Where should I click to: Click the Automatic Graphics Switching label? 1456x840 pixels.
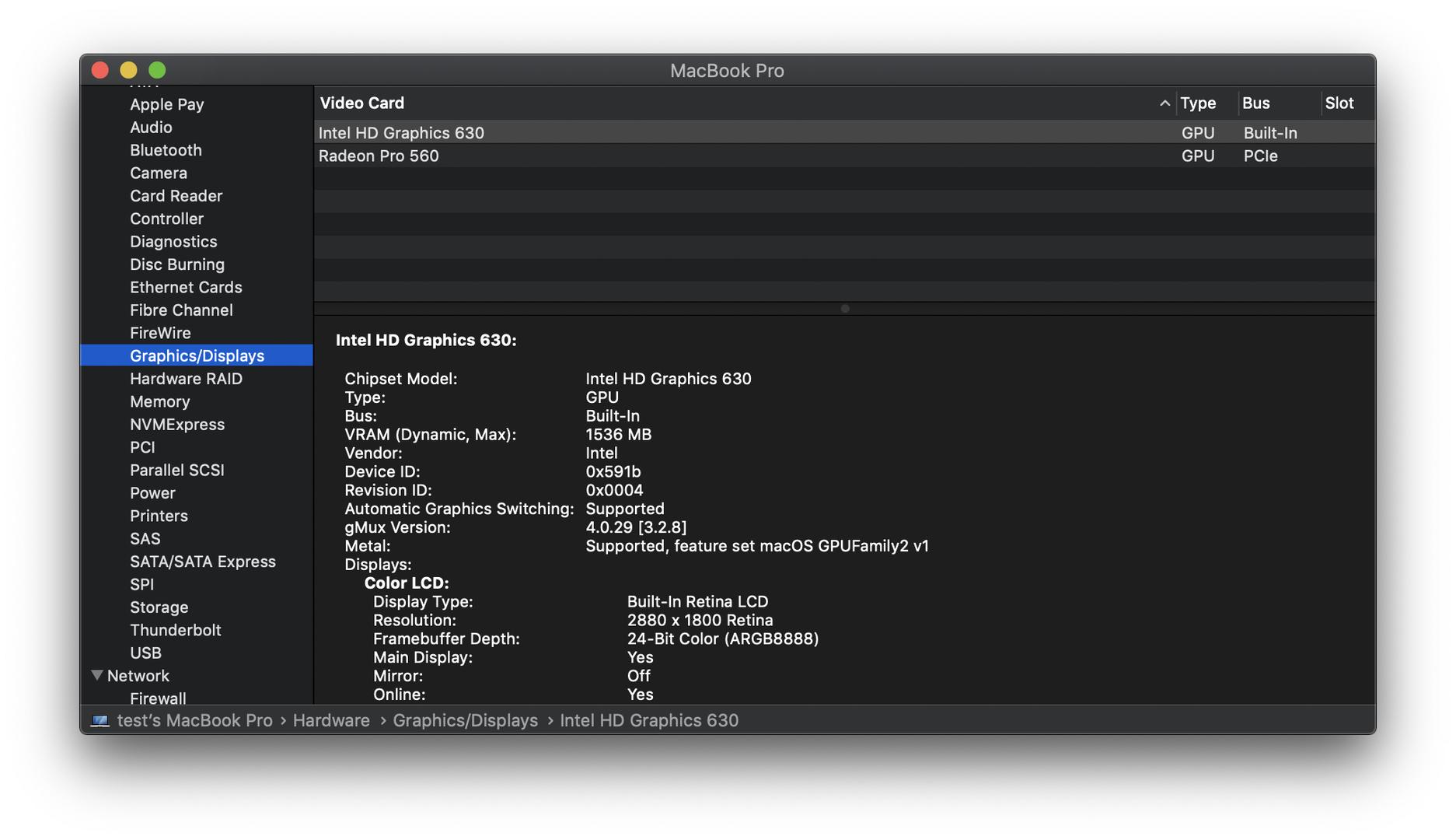[x=459, y=509]
